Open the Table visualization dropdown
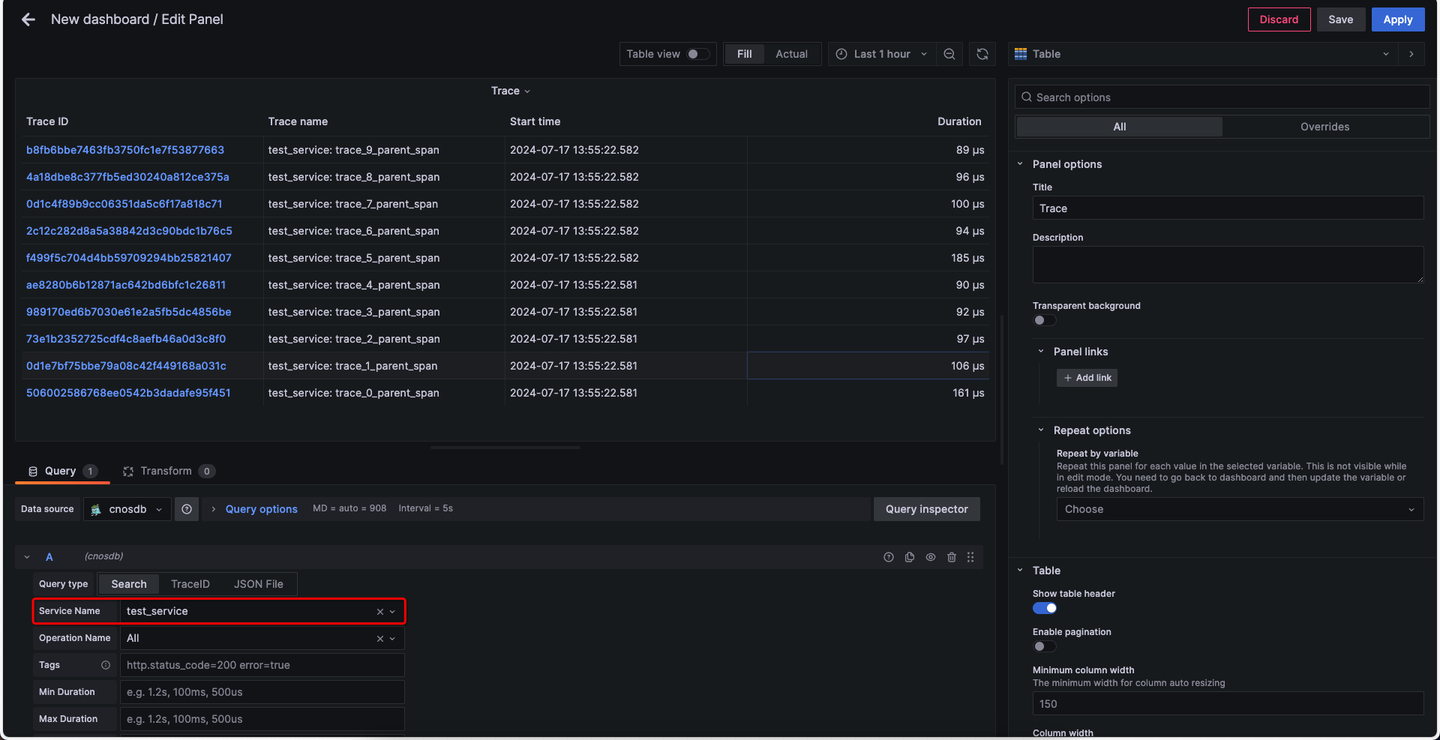The width and height of the screenshot is (1440, 740). click(1201, 54)
